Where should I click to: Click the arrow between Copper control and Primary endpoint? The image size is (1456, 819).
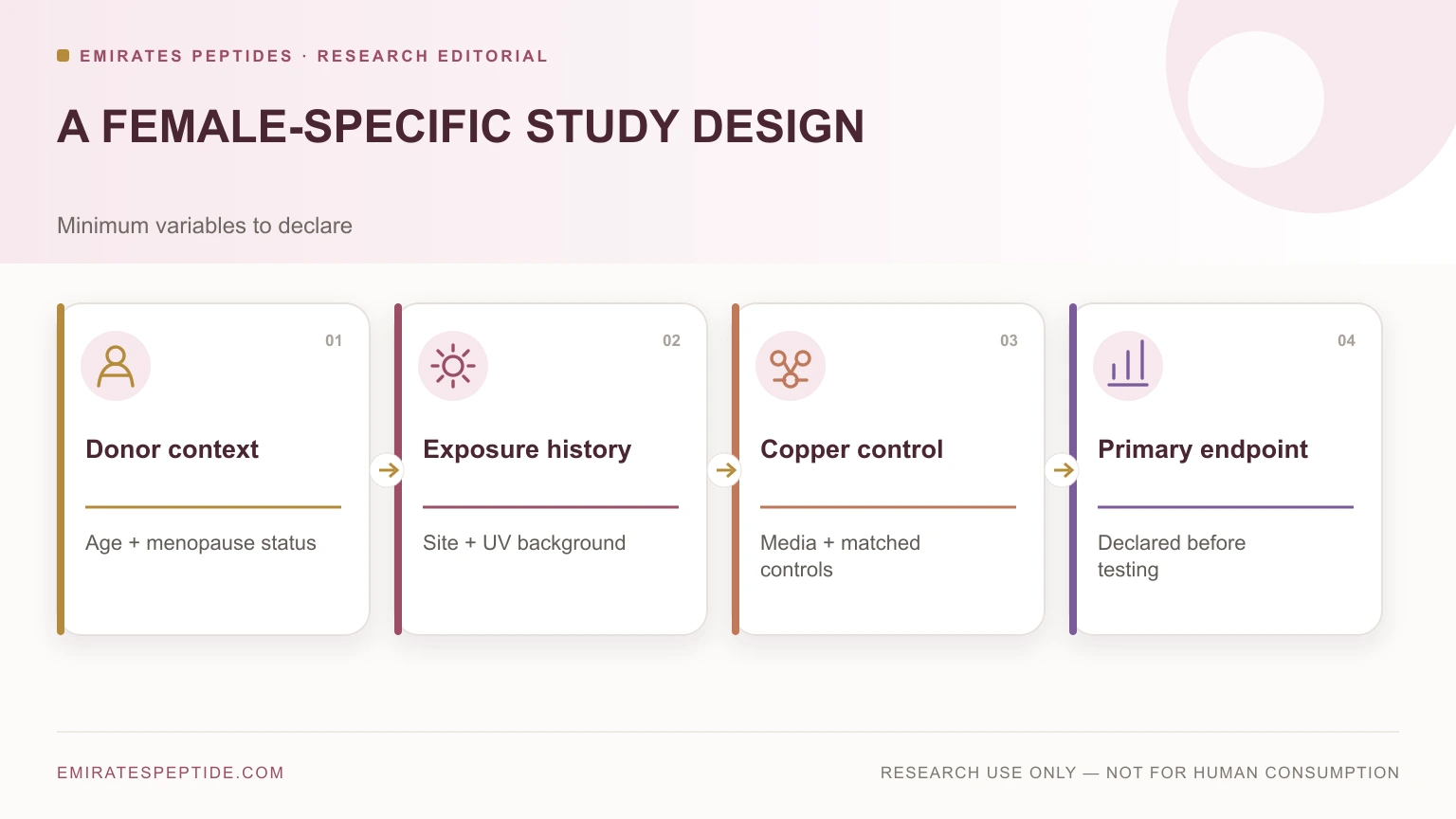(1063, 469)
